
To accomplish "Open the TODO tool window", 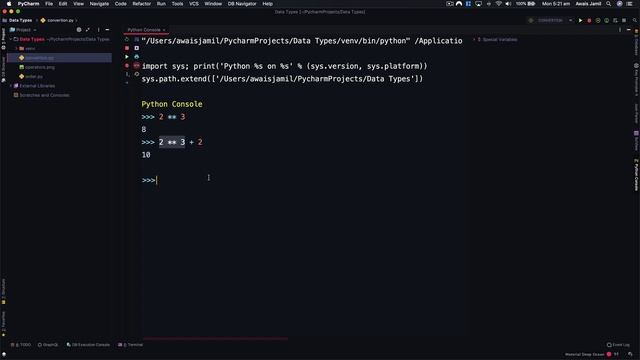I will tap(21, 345).
